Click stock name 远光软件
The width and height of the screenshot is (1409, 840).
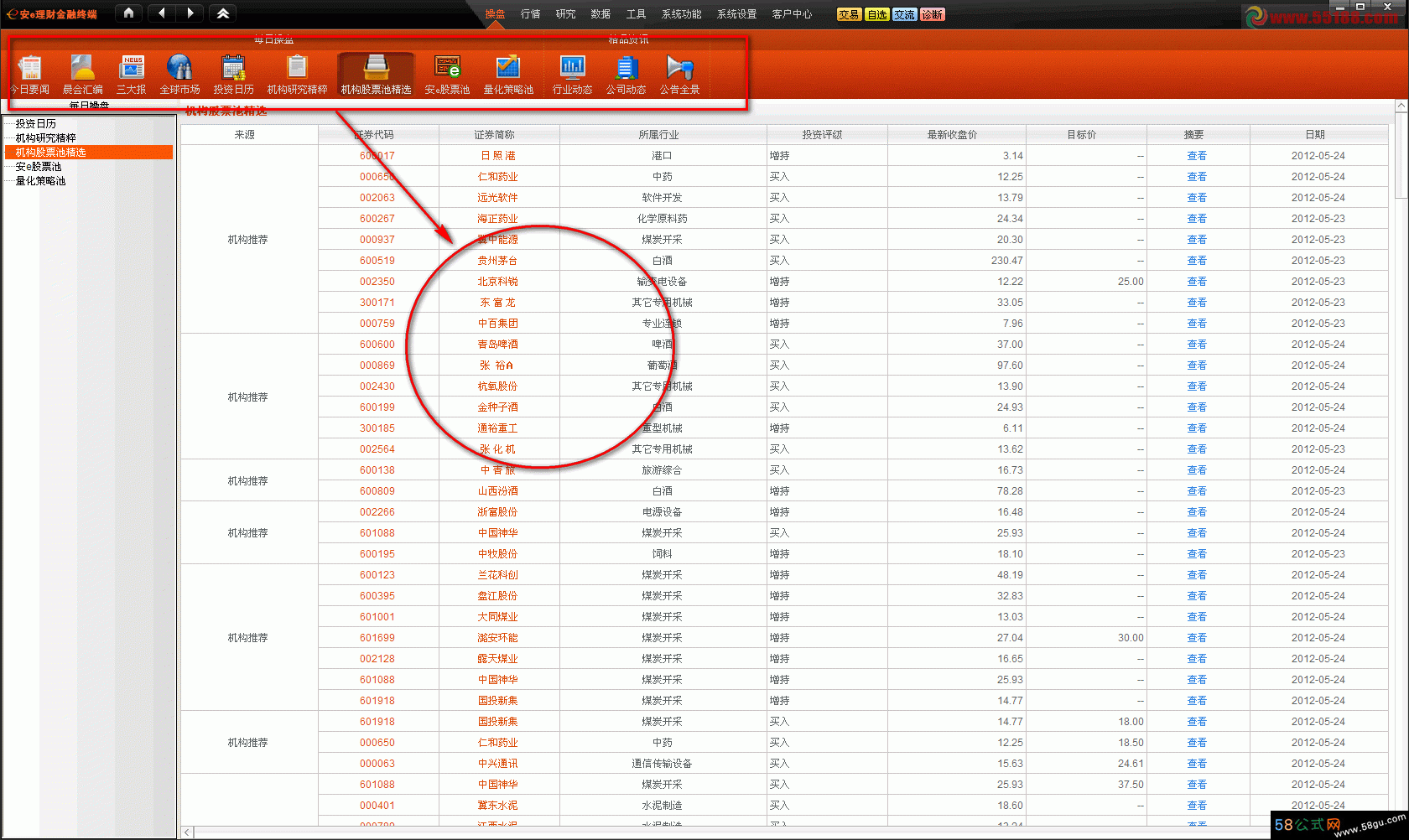pyautogui.click(x=498, y=198)
